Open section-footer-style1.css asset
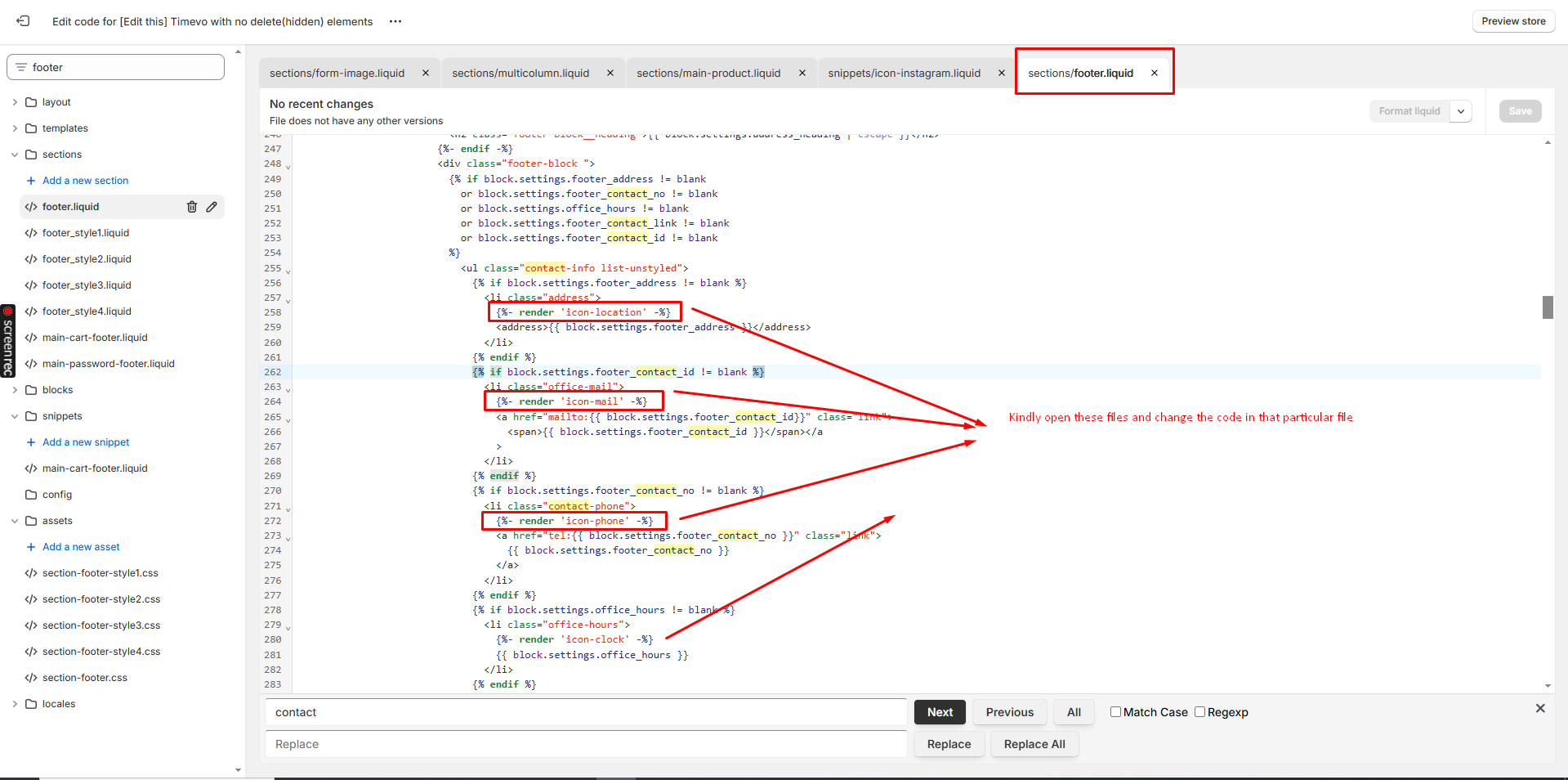The height and width of the screenshot is (780, 1568). (x=100, y=573)
